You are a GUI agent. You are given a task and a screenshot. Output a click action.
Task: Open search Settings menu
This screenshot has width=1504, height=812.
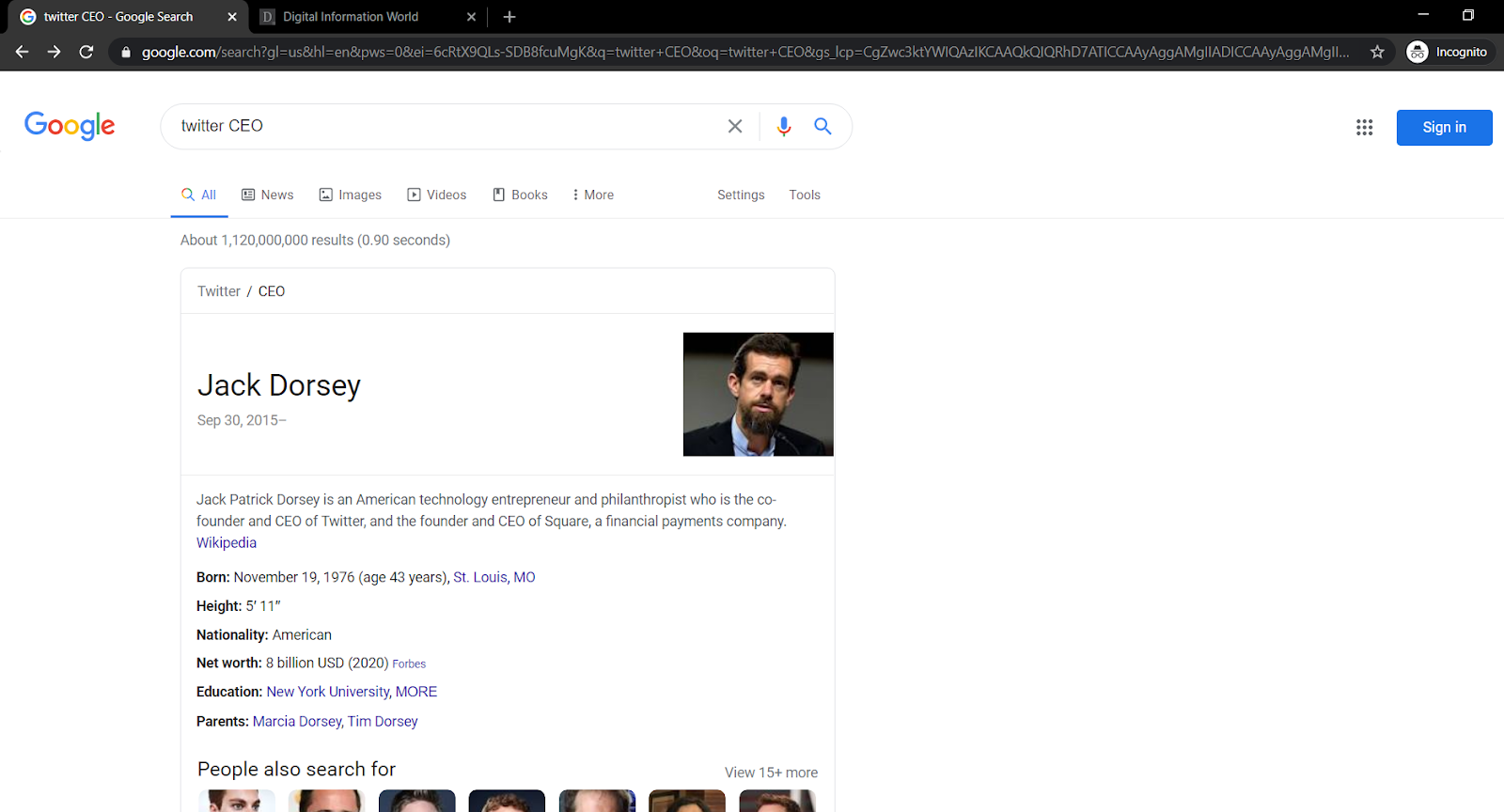[x=741, y=195]
